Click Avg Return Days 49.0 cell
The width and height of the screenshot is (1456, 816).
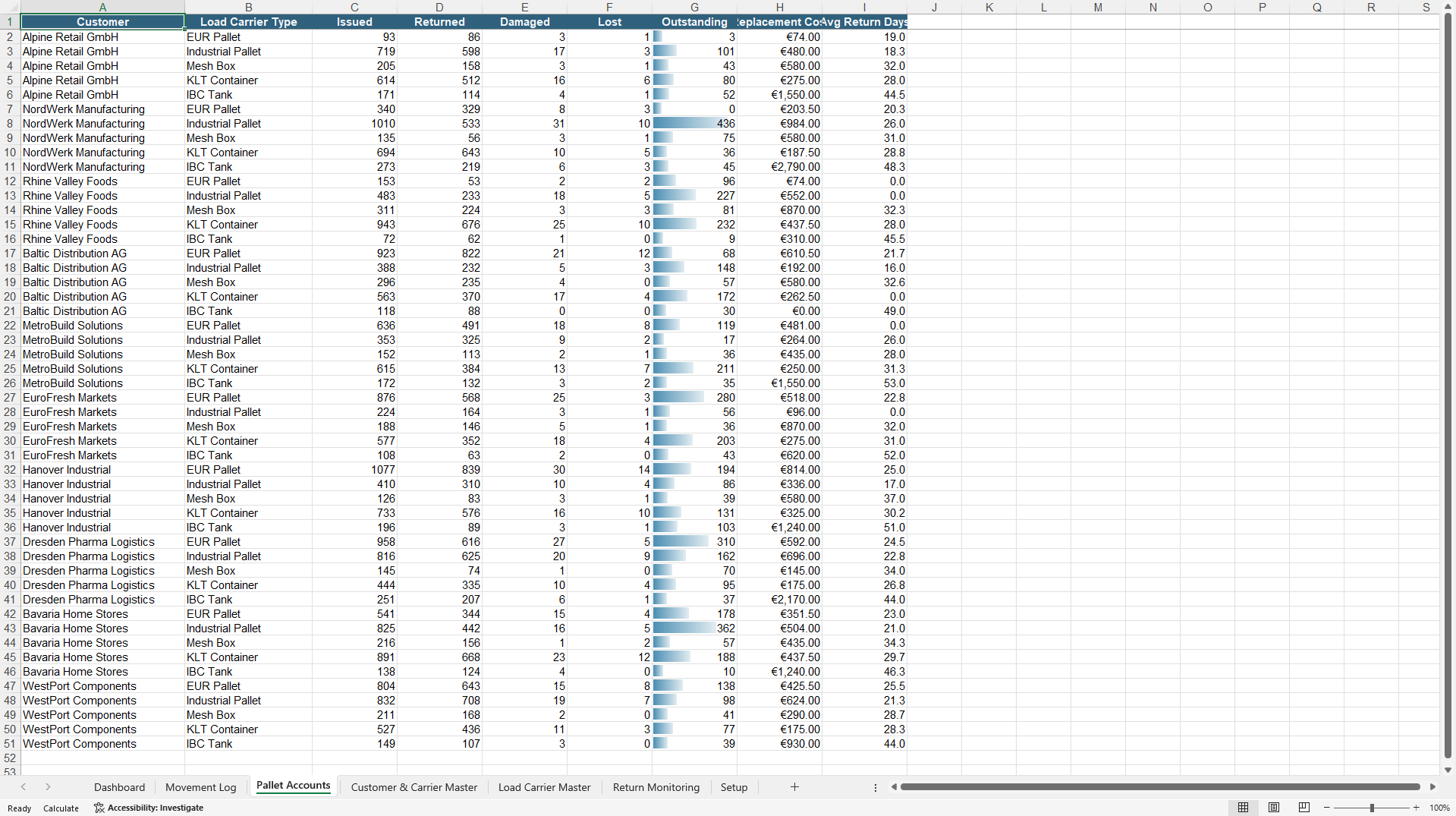pos(864,311)
